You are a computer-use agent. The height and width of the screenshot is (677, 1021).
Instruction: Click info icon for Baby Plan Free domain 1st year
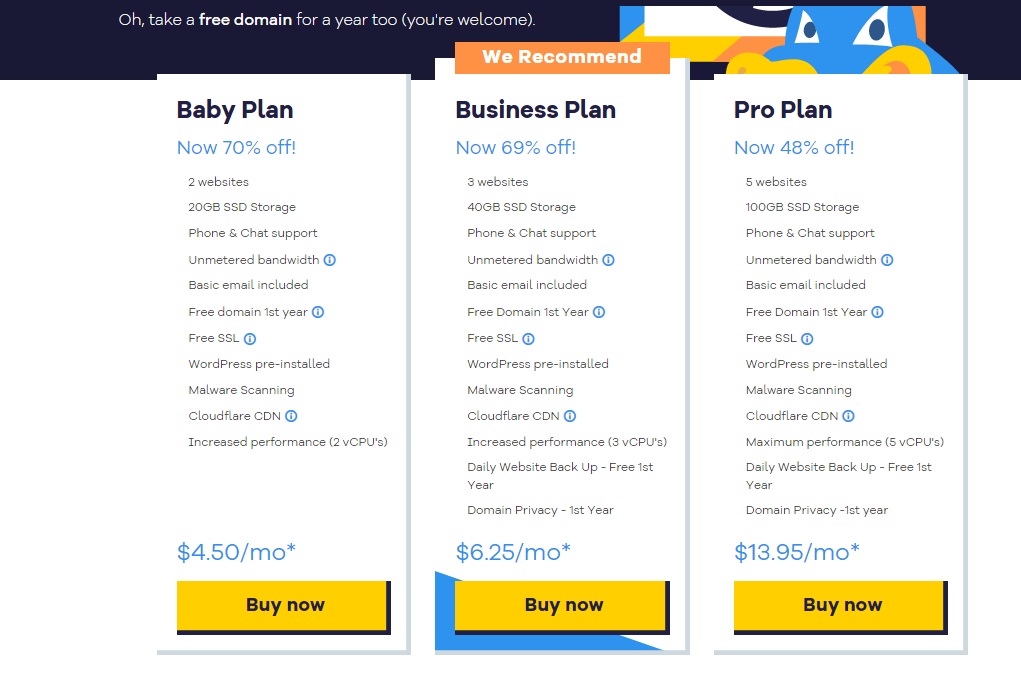point(318,312)
